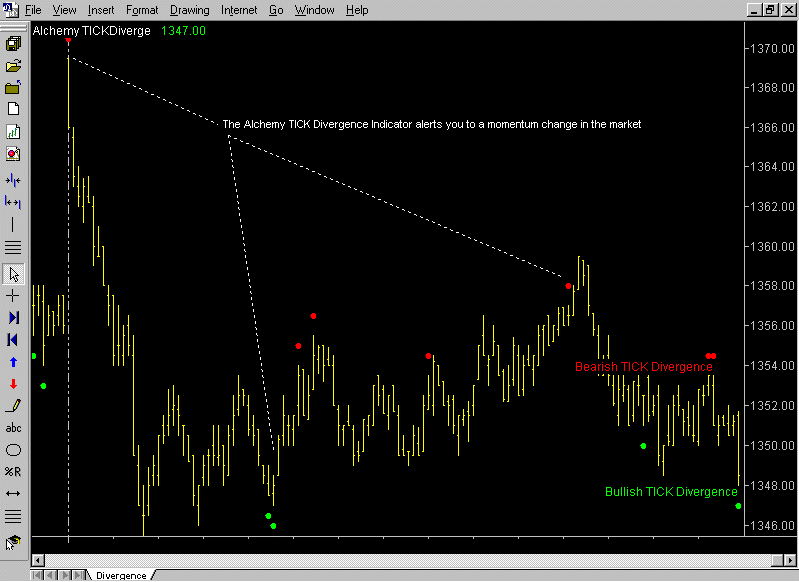Open the Go menu
The image size is (799, 582).
click(x=276, y=10)
